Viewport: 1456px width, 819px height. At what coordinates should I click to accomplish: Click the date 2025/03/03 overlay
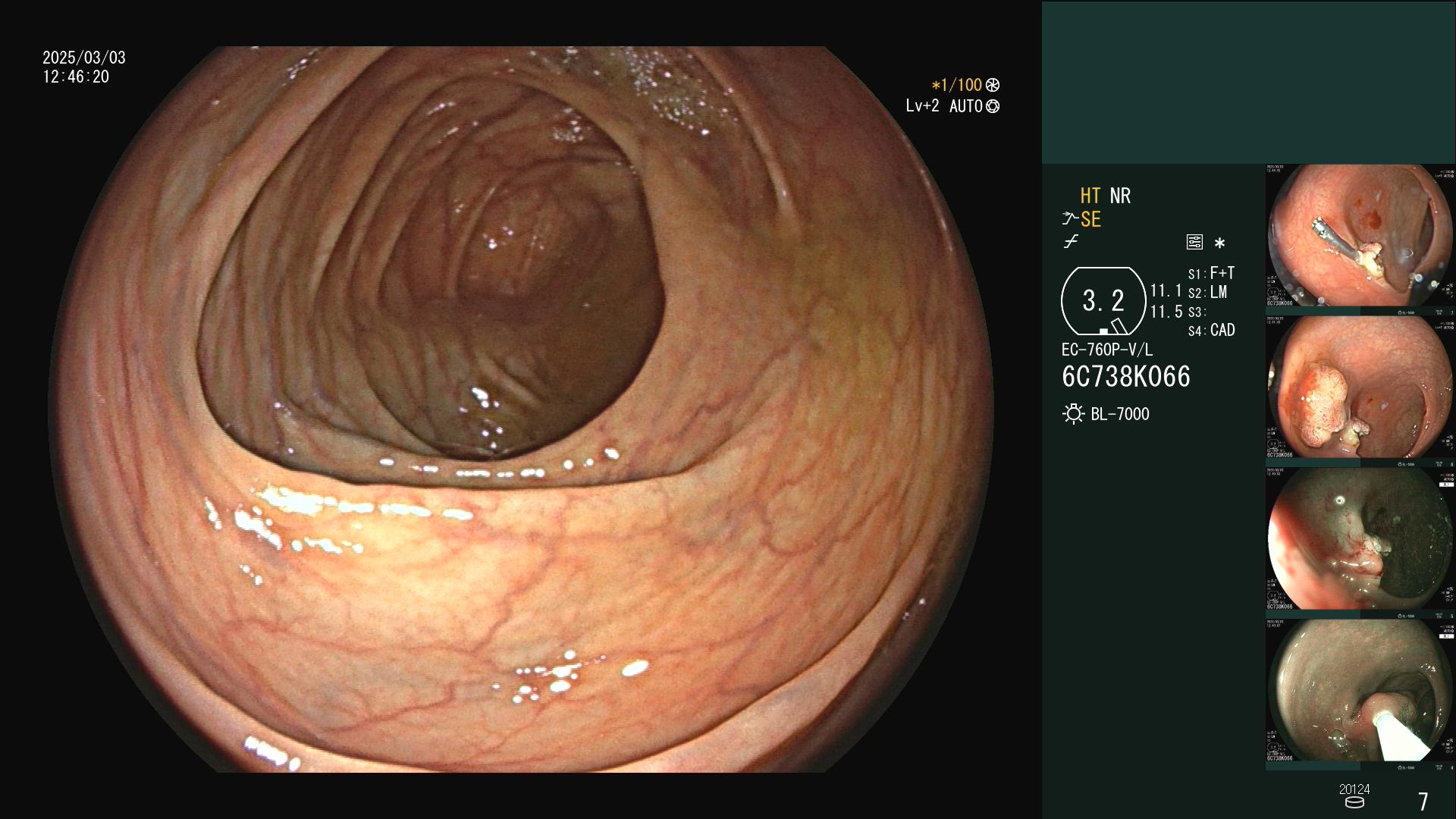84,58
